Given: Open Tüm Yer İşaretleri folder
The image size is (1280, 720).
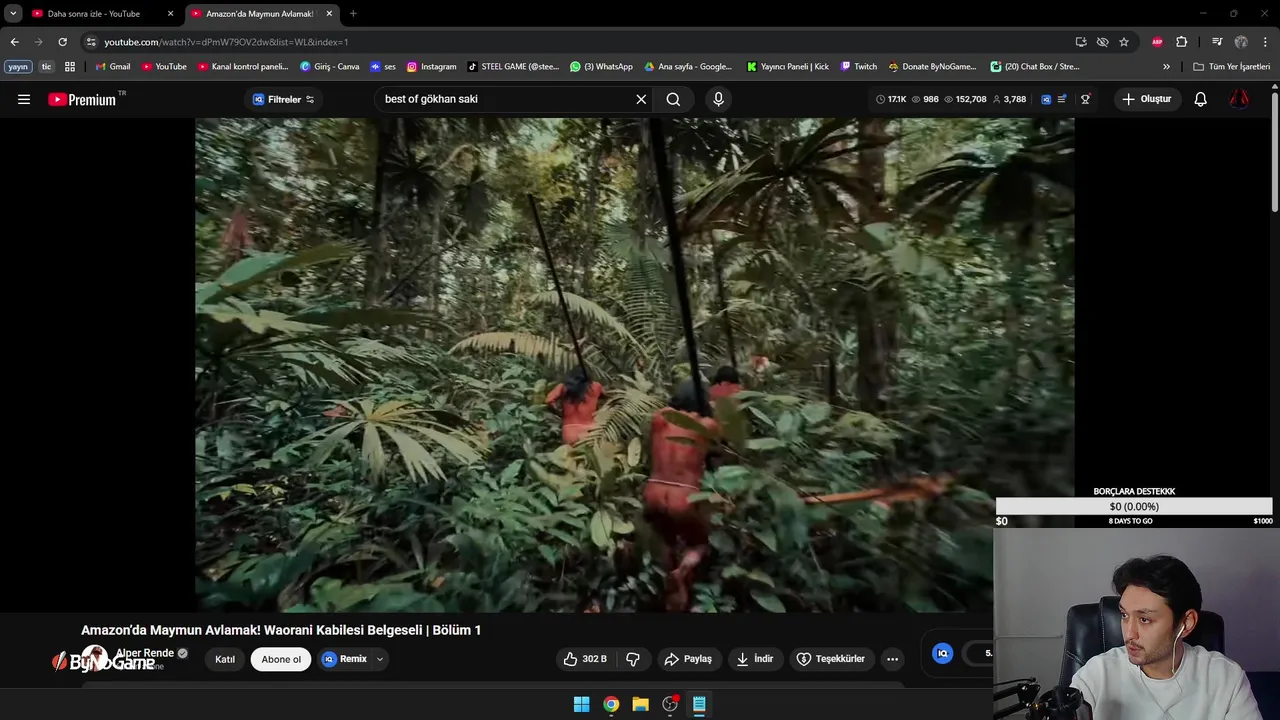Looking at the screenshot, I should point(1231,67).
